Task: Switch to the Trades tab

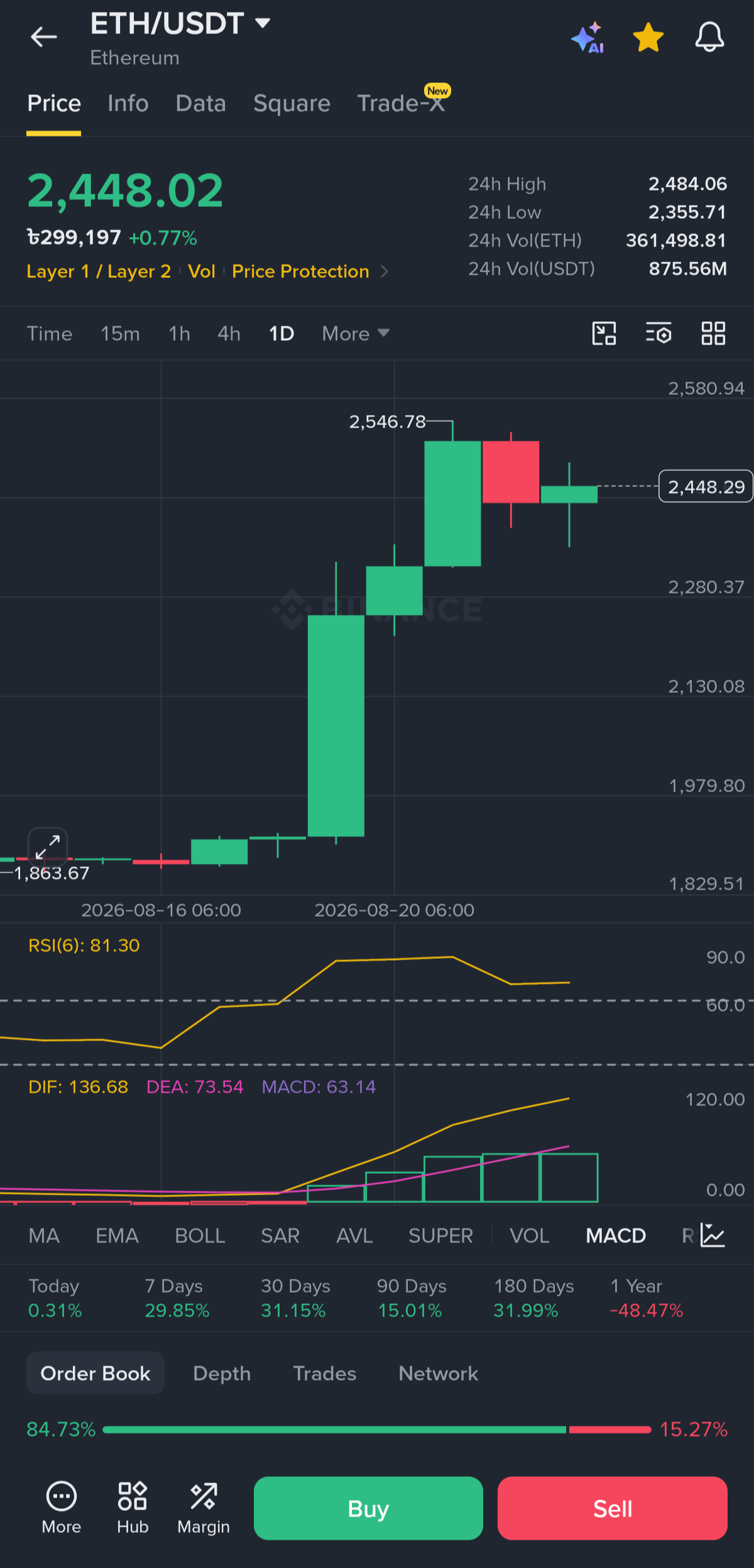Action: (x=325, y=1374)
